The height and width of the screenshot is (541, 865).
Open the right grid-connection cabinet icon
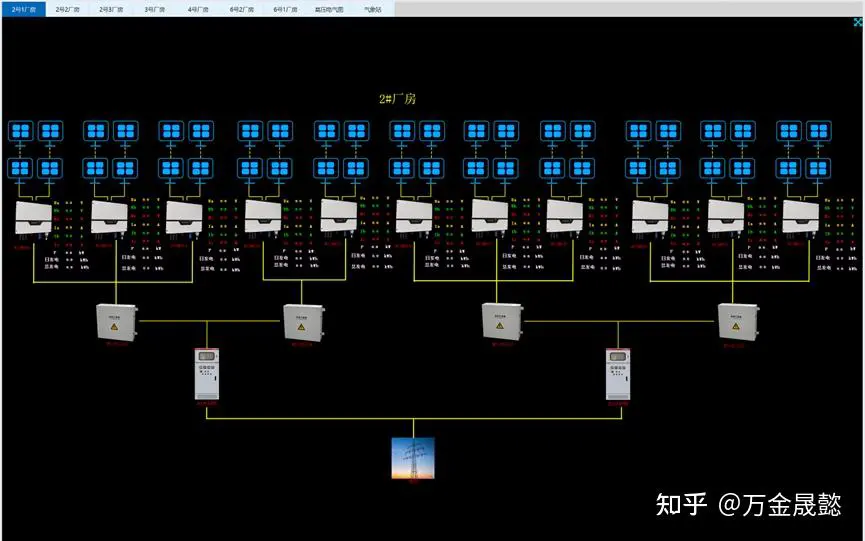(620, 374)
